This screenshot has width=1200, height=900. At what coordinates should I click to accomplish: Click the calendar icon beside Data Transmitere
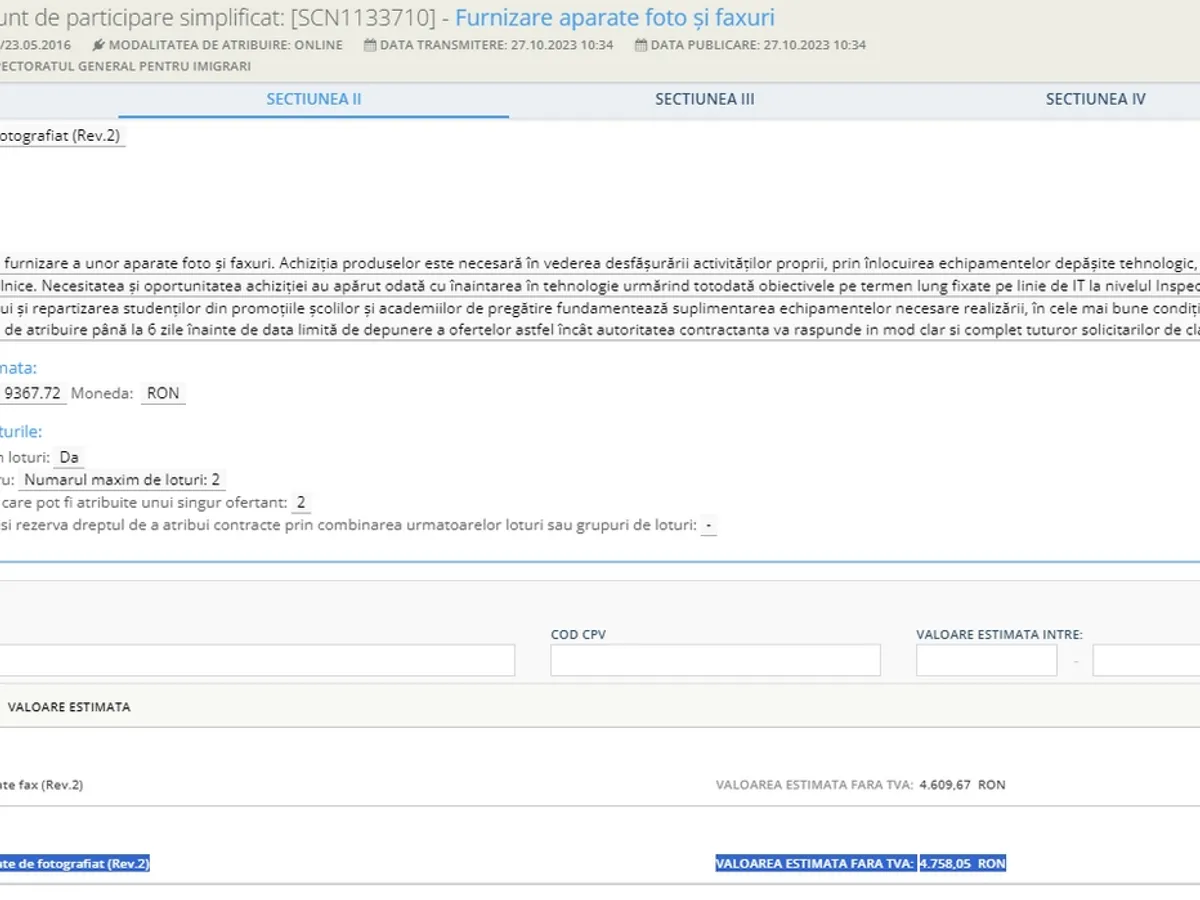coord(370,45)
